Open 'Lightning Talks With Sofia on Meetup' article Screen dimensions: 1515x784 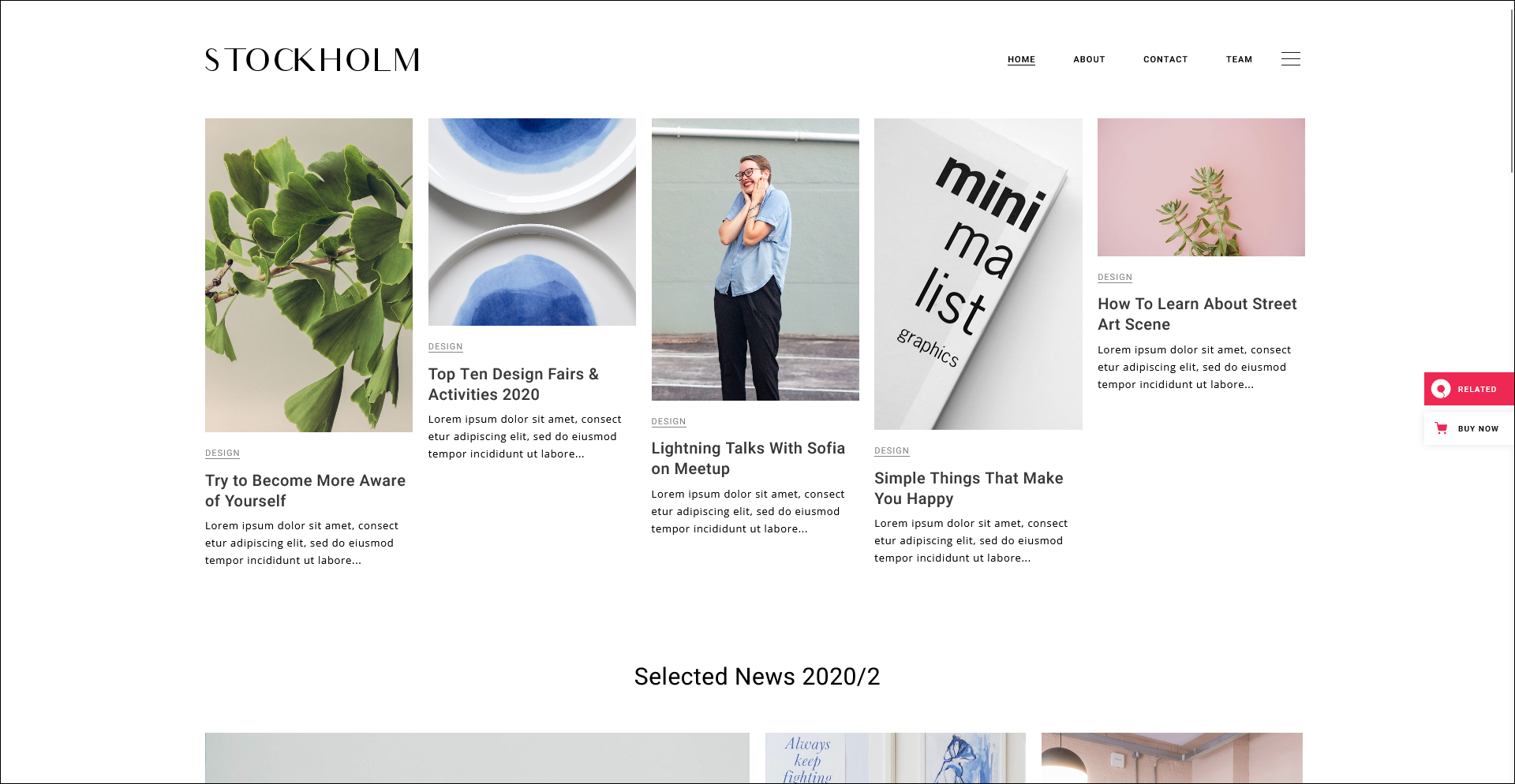(748, 458)
